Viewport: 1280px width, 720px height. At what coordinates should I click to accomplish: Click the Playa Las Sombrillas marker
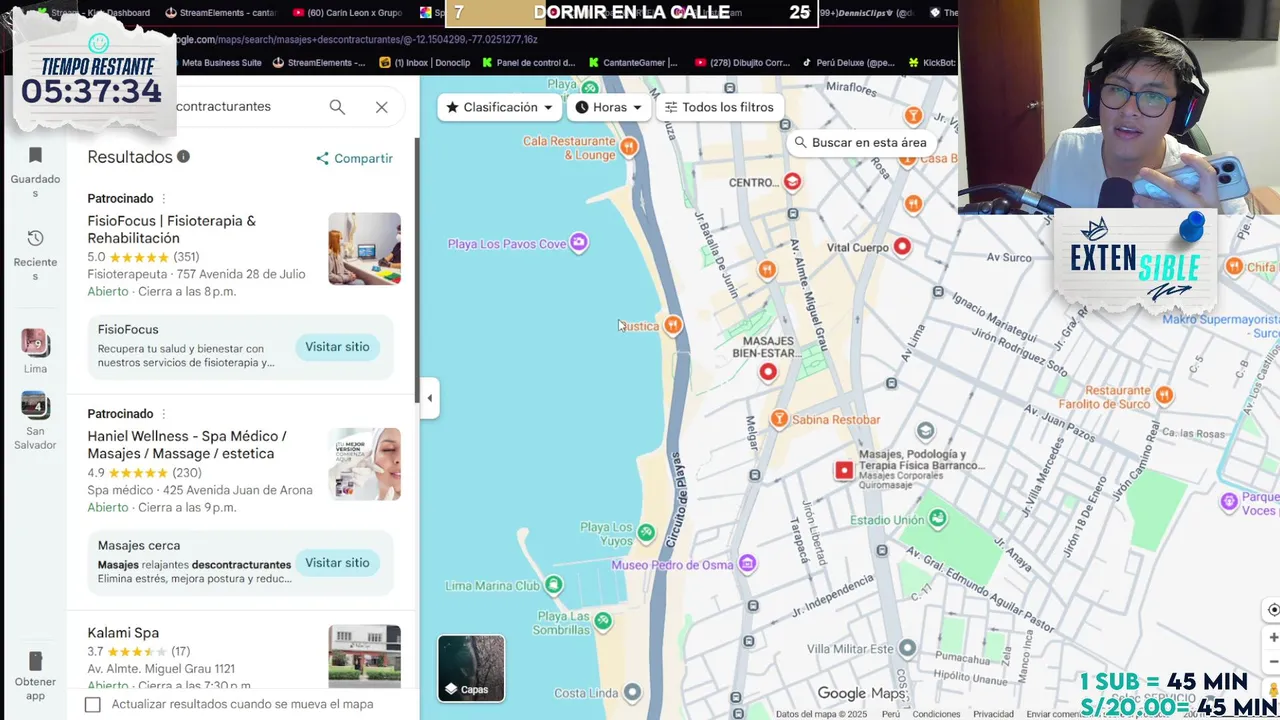point(603,621)
